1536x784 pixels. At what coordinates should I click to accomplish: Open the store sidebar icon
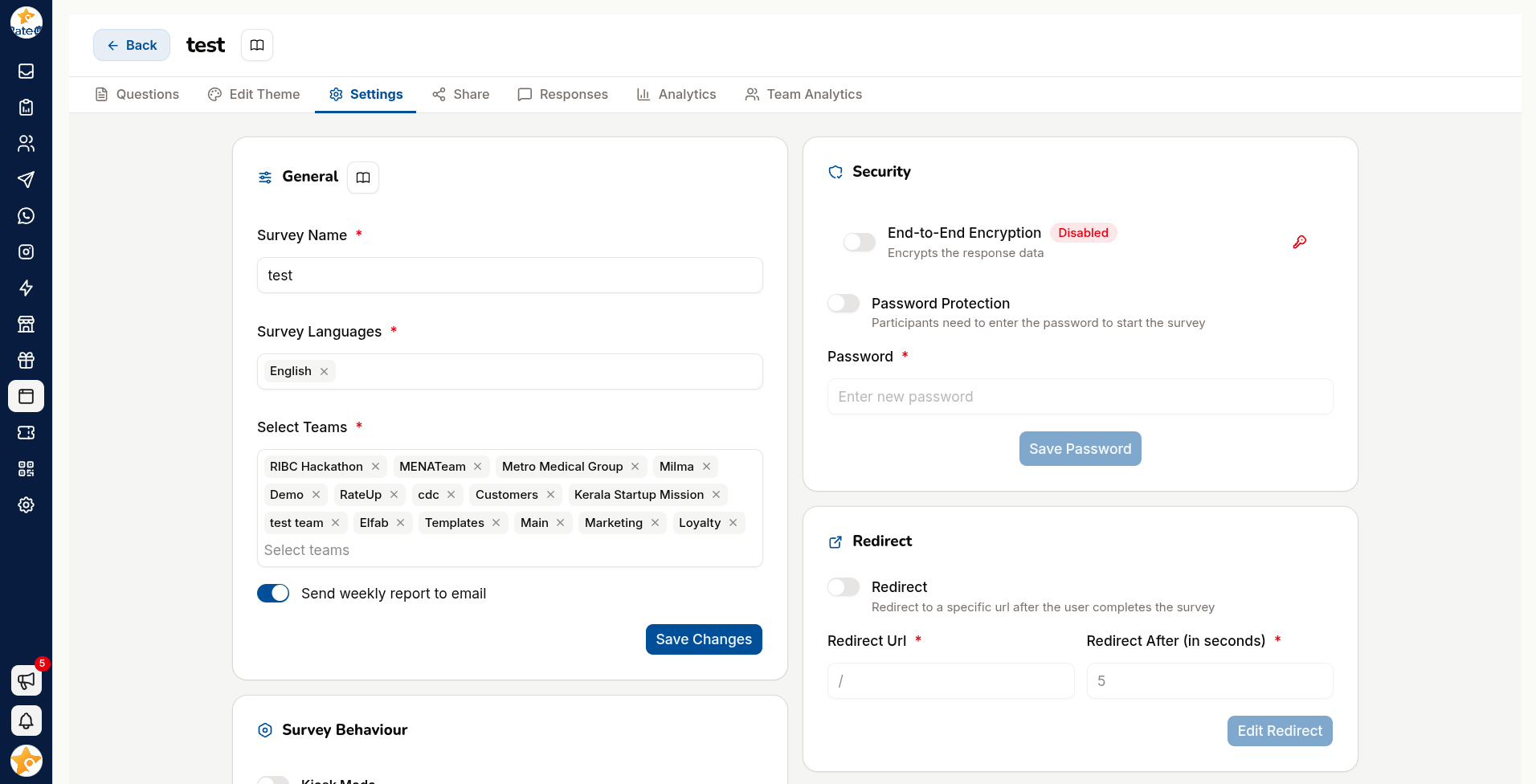tap(26, 325)
